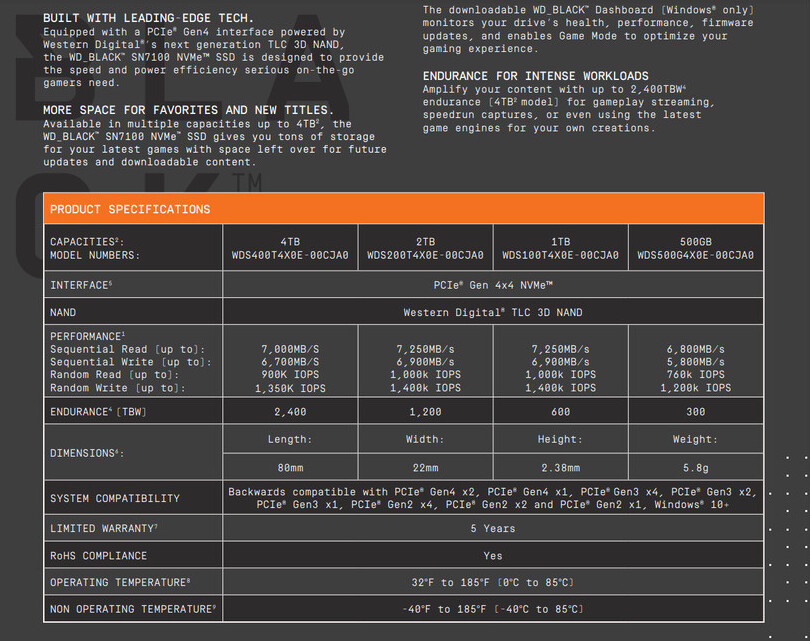Click the Weight: column header

(x=695, y=439)
